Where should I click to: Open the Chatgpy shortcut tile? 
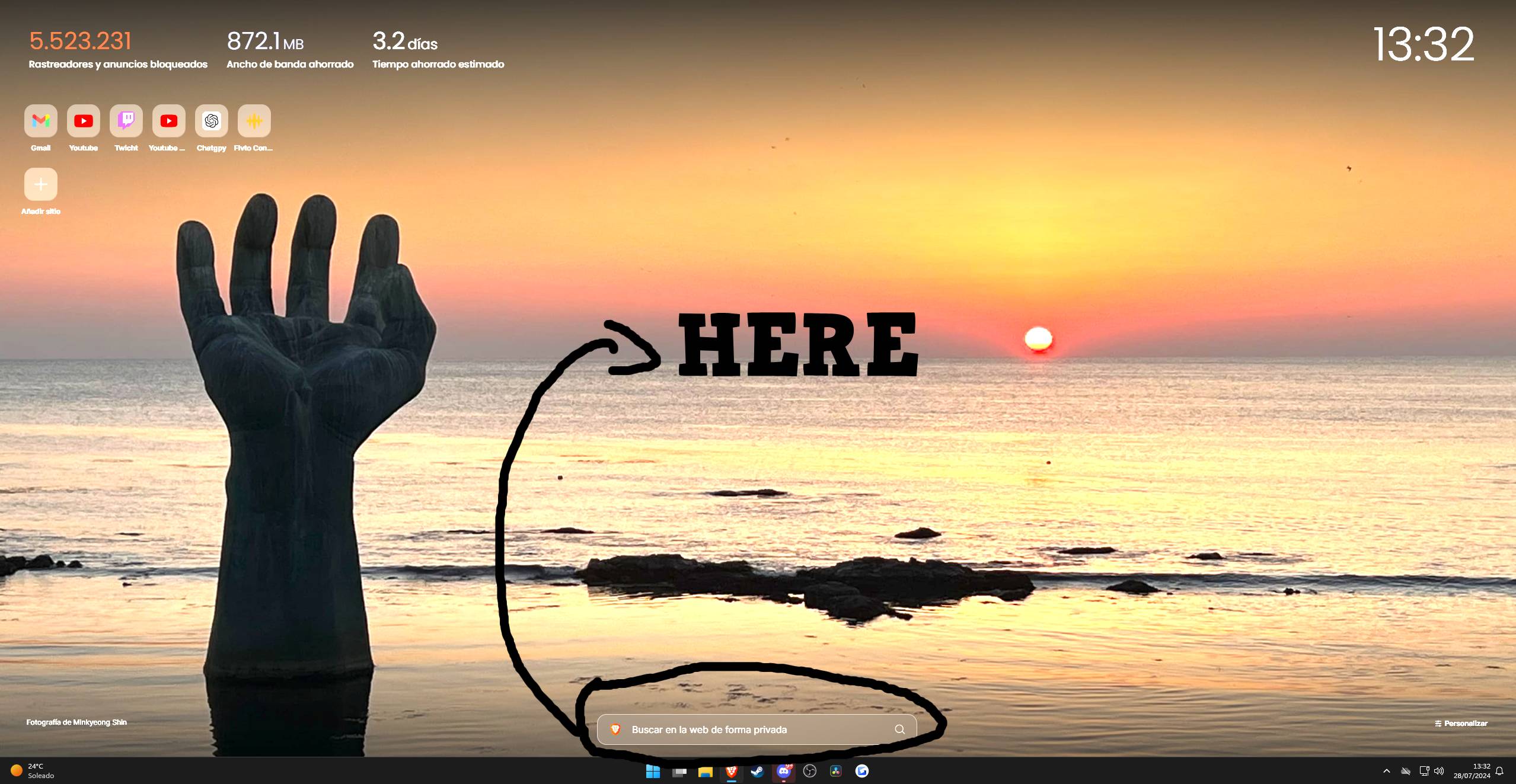tap(212, 121)
